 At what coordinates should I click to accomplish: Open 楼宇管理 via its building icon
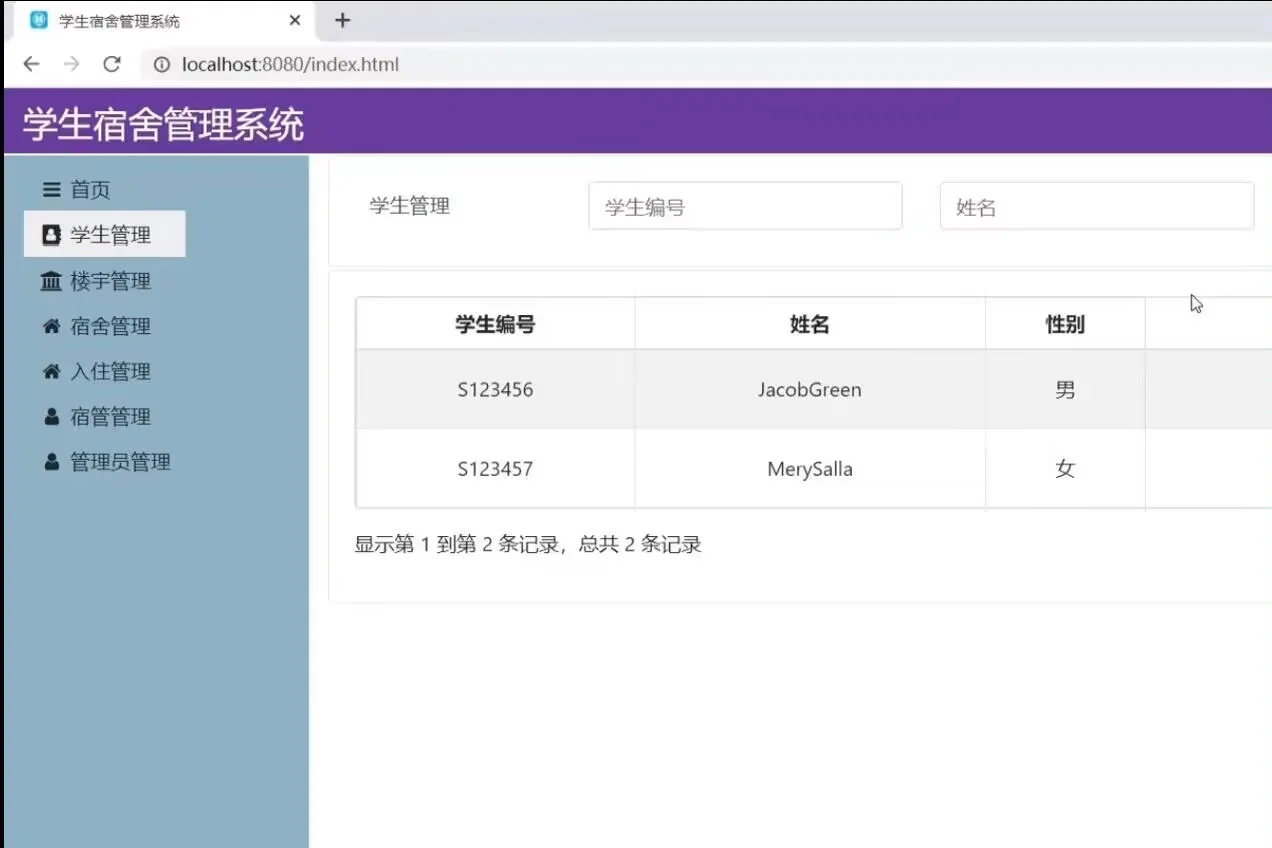[x=50, y=281]
